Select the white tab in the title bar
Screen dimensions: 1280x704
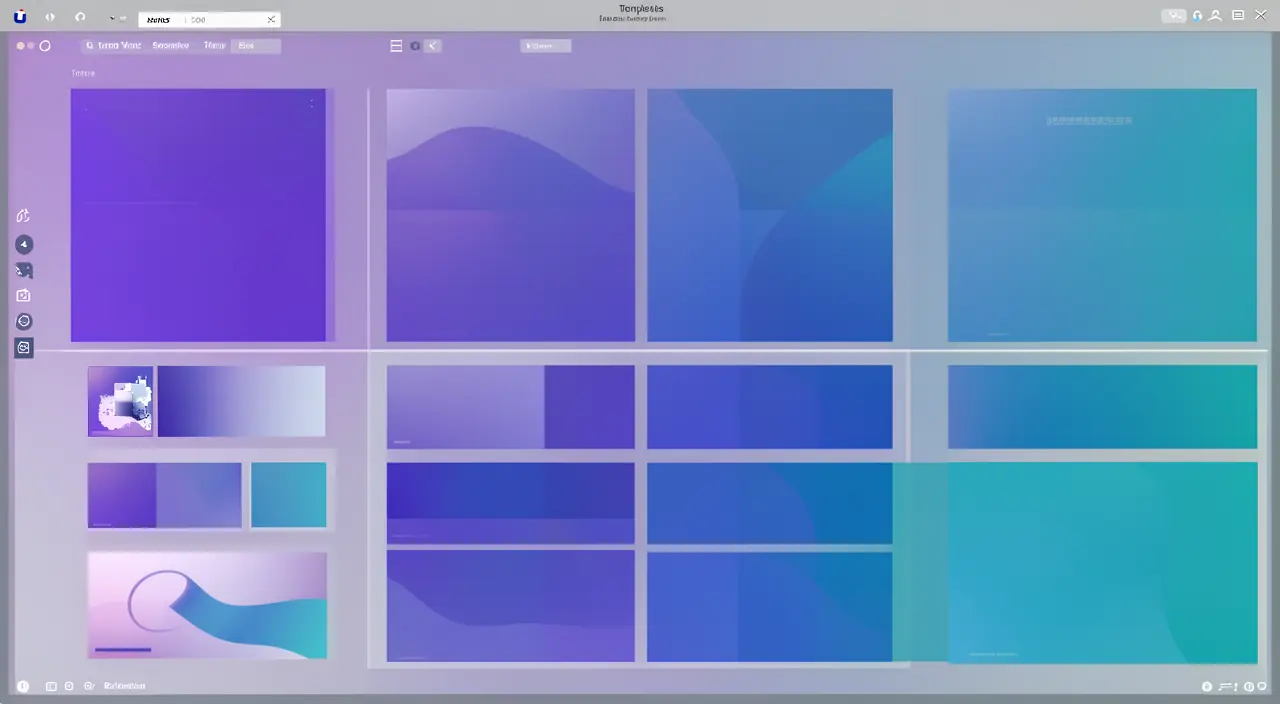click(209, 19)
